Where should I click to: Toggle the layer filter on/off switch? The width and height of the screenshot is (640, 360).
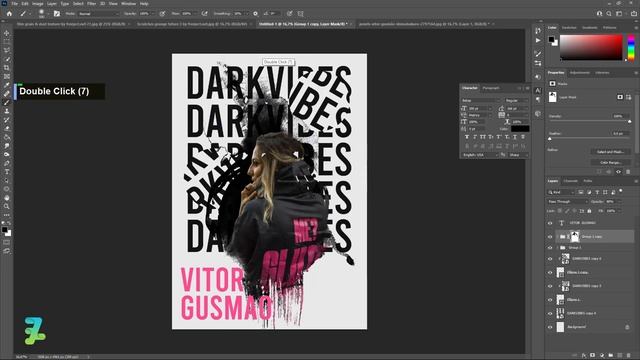621,191
